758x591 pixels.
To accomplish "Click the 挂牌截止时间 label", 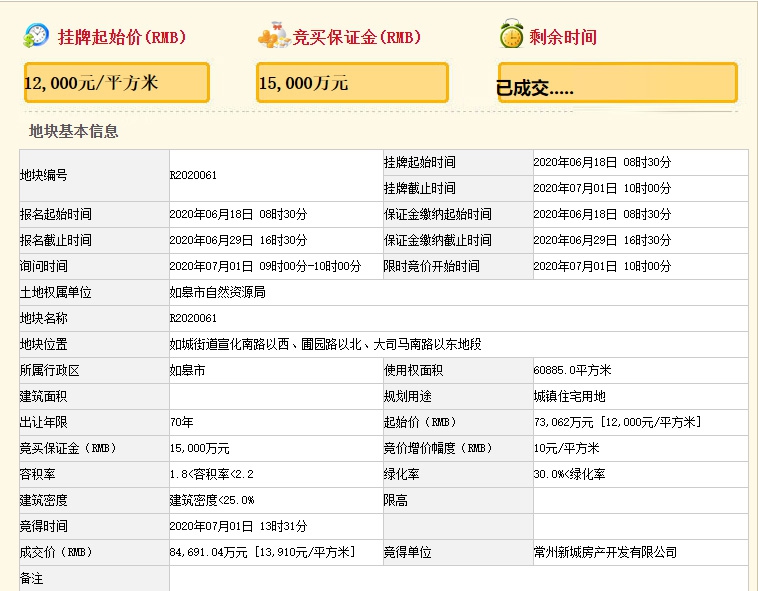I will (420, 188).
